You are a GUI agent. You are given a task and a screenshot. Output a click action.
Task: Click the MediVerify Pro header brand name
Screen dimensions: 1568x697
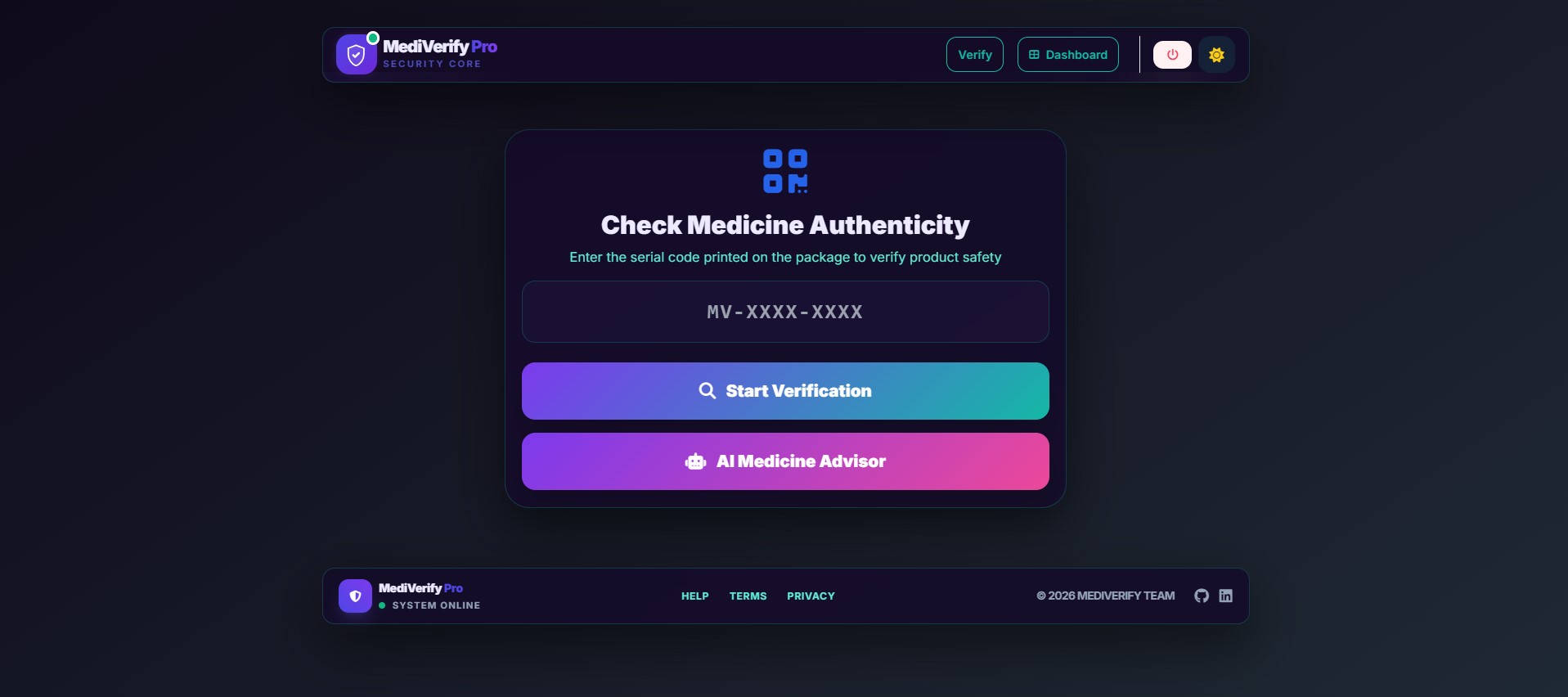click(x=440, y=47)
